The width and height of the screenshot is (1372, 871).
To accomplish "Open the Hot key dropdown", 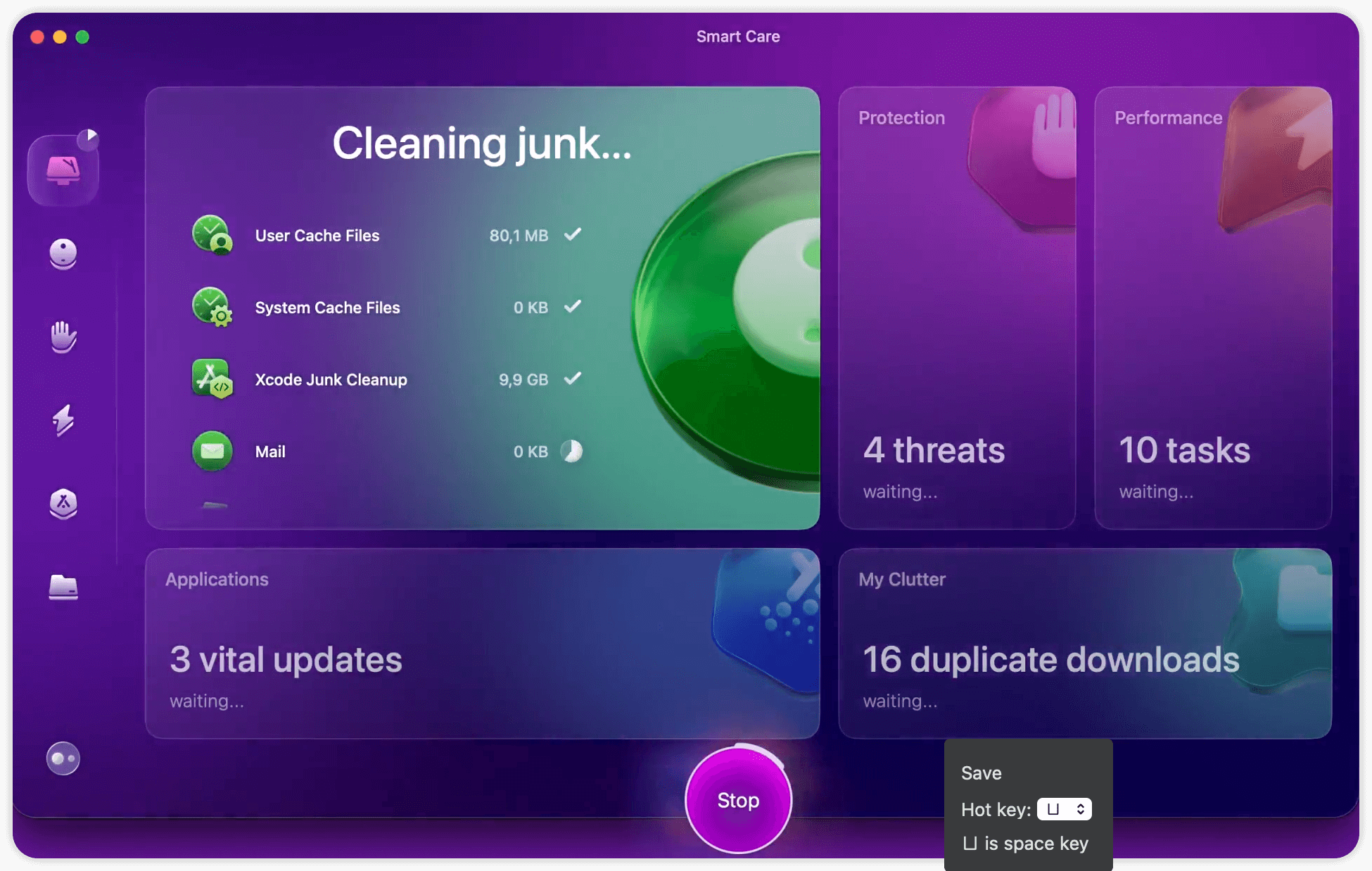I will (1064, 809).
